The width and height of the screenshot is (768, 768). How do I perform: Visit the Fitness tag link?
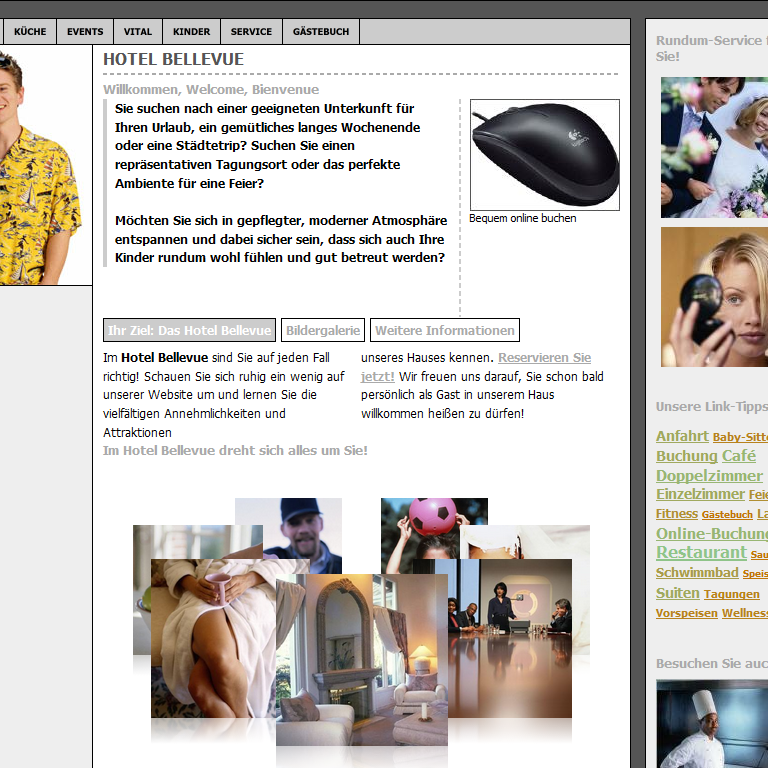click(x=676, y=514)
